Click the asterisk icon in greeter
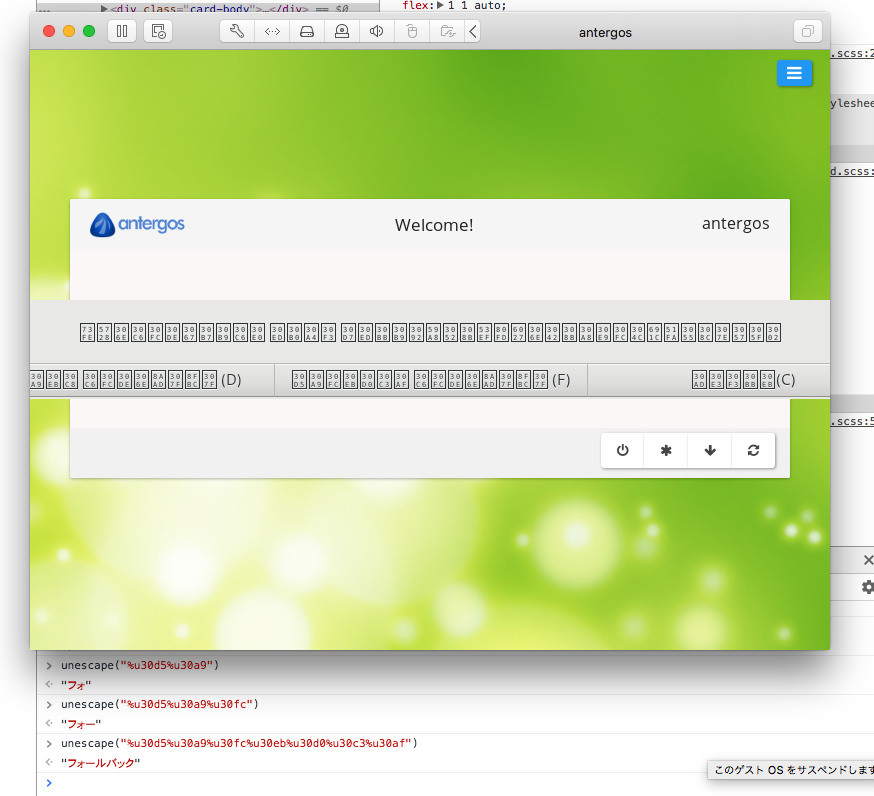 (666, 450)
